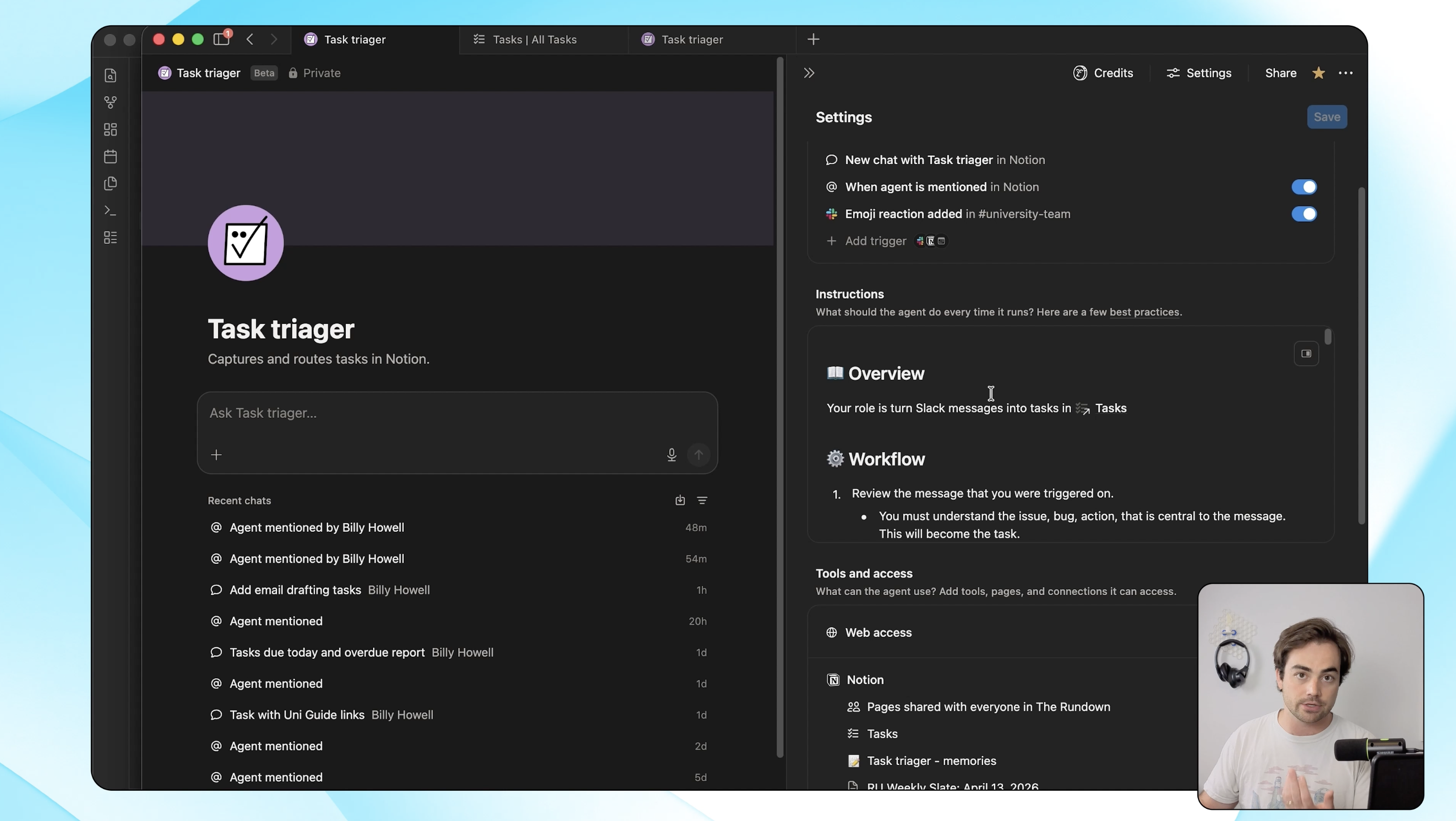The image size is (1456, 821).
Task: Open the dashboard grid icon in sidebar
Action: click(110, 130)
